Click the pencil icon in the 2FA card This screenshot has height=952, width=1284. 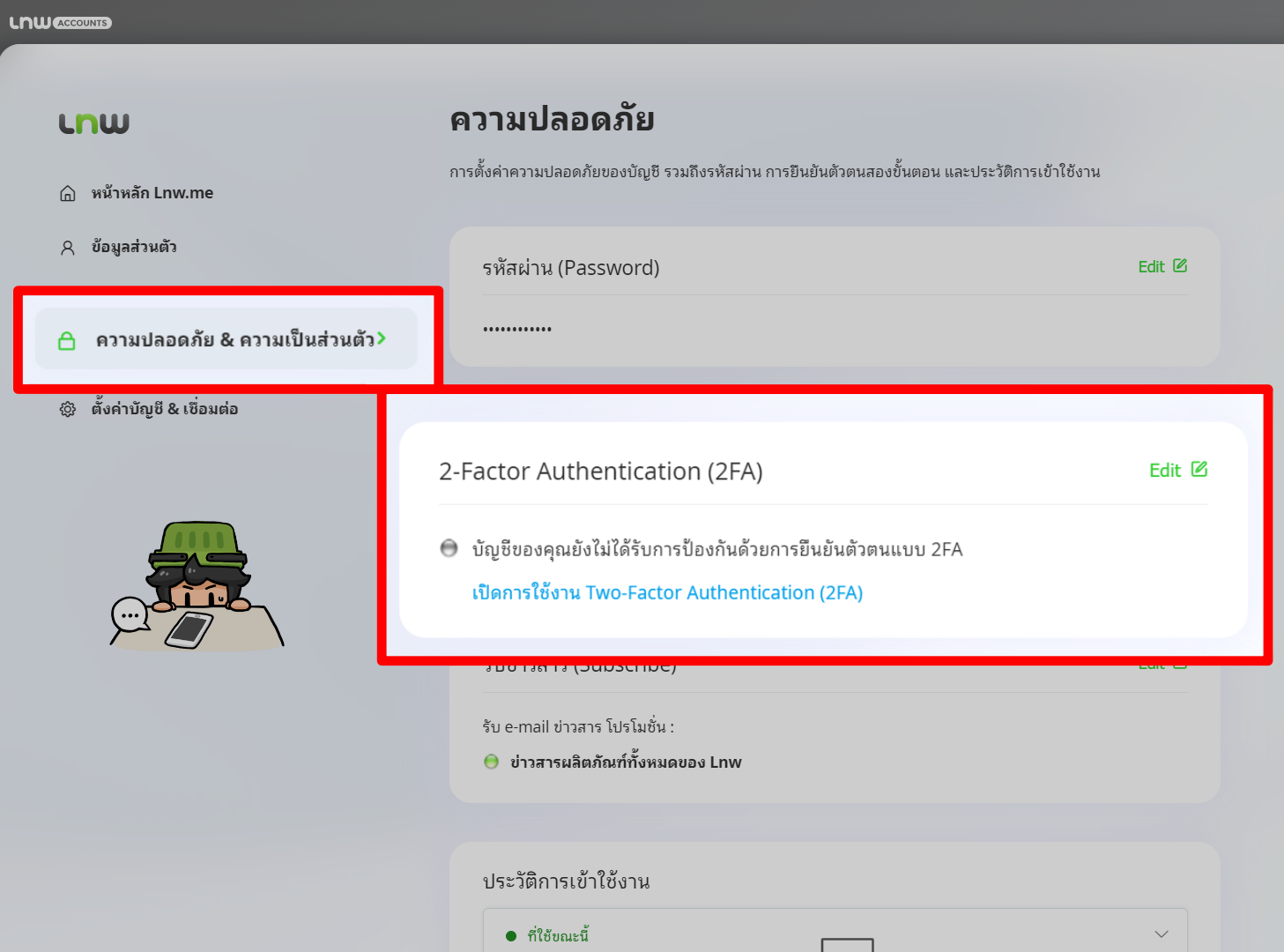[x=1199, y=470]
